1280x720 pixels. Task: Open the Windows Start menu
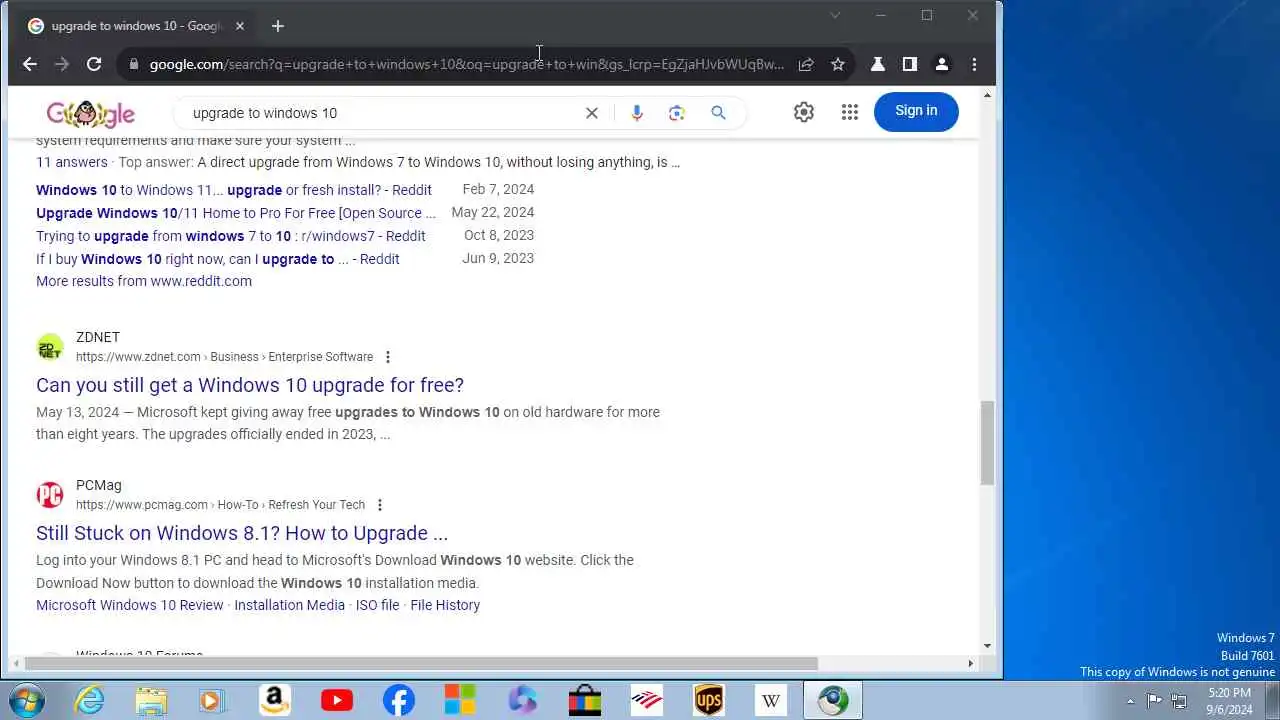click(x=26, y=701)
